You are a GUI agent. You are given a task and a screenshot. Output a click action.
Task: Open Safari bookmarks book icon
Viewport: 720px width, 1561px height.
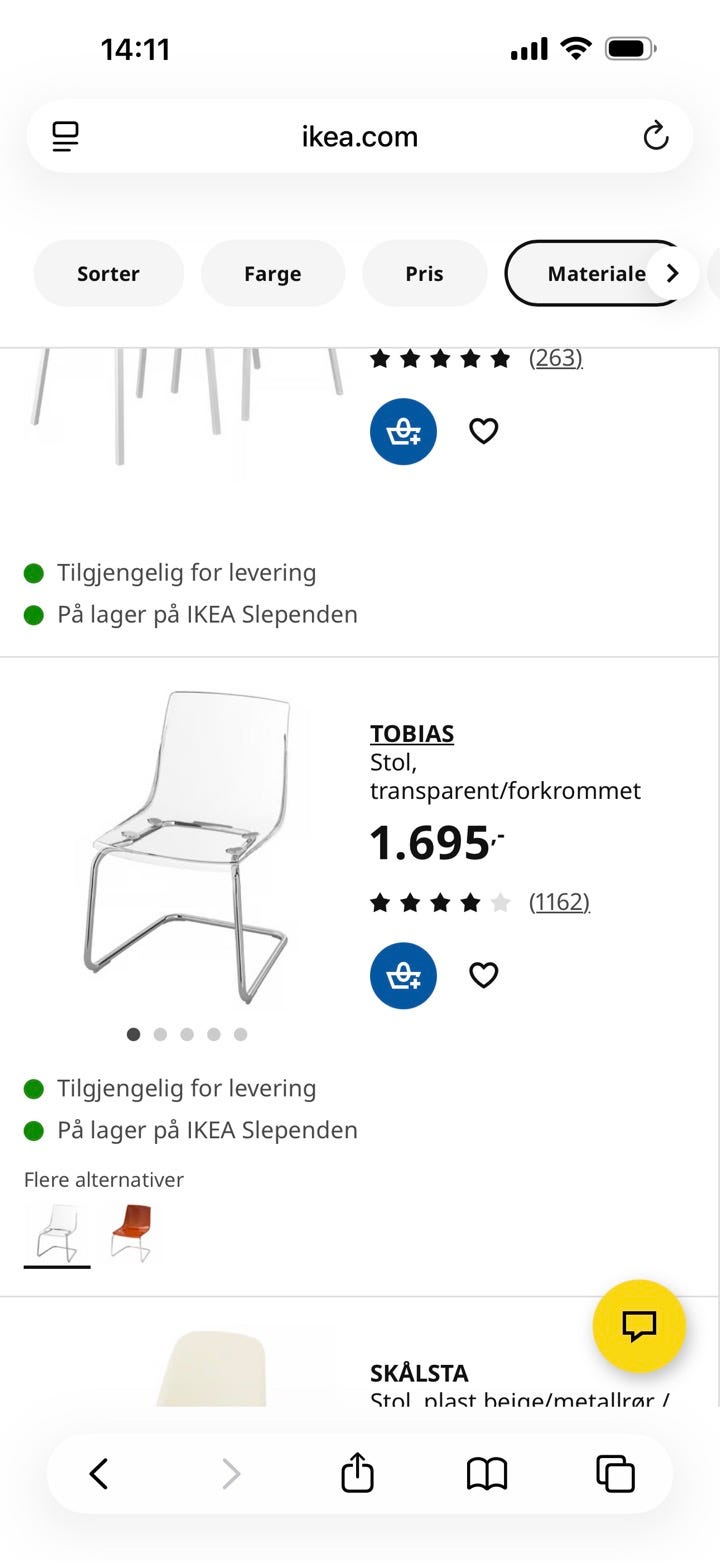[x=487, y=1473]
